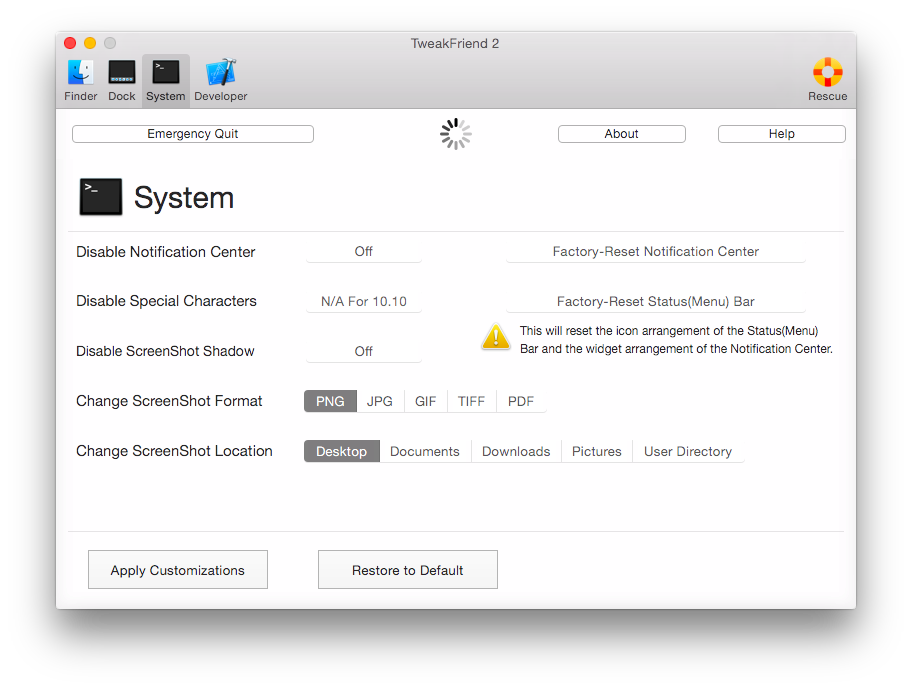Toggle Disable ScreenShot Shadow Off switch
912x689 pixels.
tap(364, 351)
